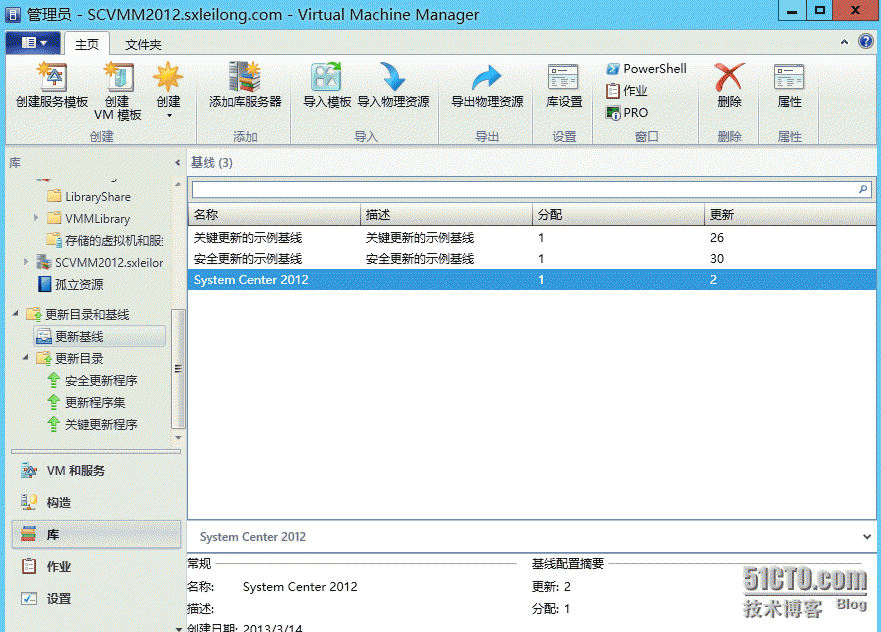The width and height of the screenshot is (881, 632).
Task: Select the System Center 2012 baseline row
Action: click(x=532, y=280)
